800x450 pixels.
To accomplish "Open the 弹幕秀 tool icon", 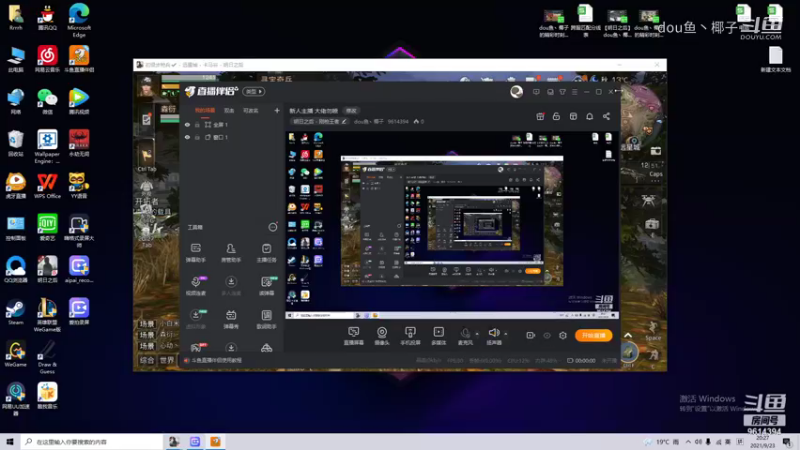I will tap(231, 319).
